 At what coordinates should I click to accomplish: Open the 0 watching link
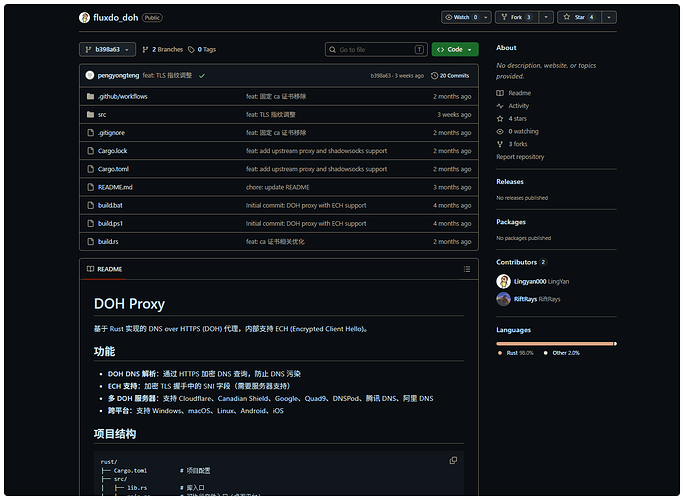click(x=523, y=132)
